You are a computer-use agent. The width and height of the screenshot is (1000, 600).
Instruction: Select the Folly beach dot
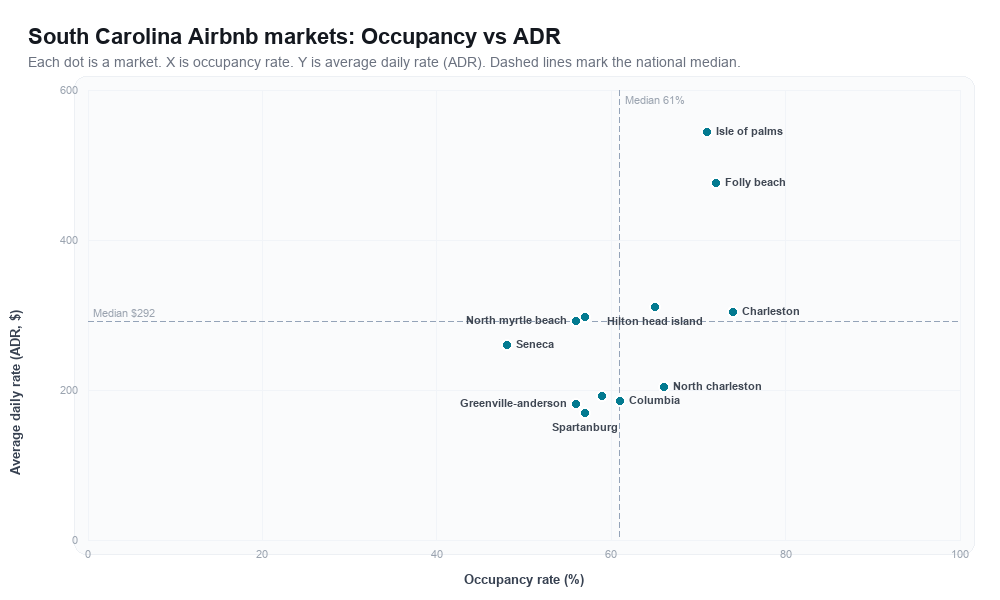coord(716,183)
